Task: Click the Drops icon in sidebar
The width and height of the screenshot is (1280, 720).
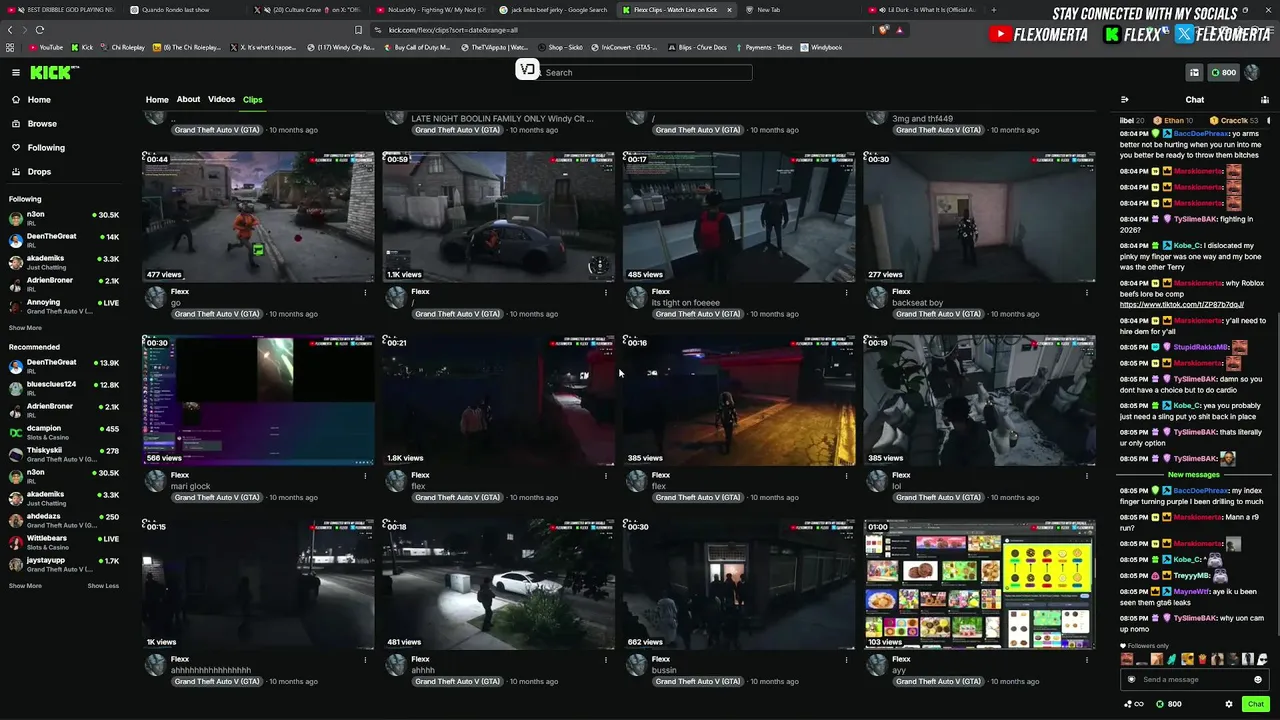Action: tap(16, 172)
